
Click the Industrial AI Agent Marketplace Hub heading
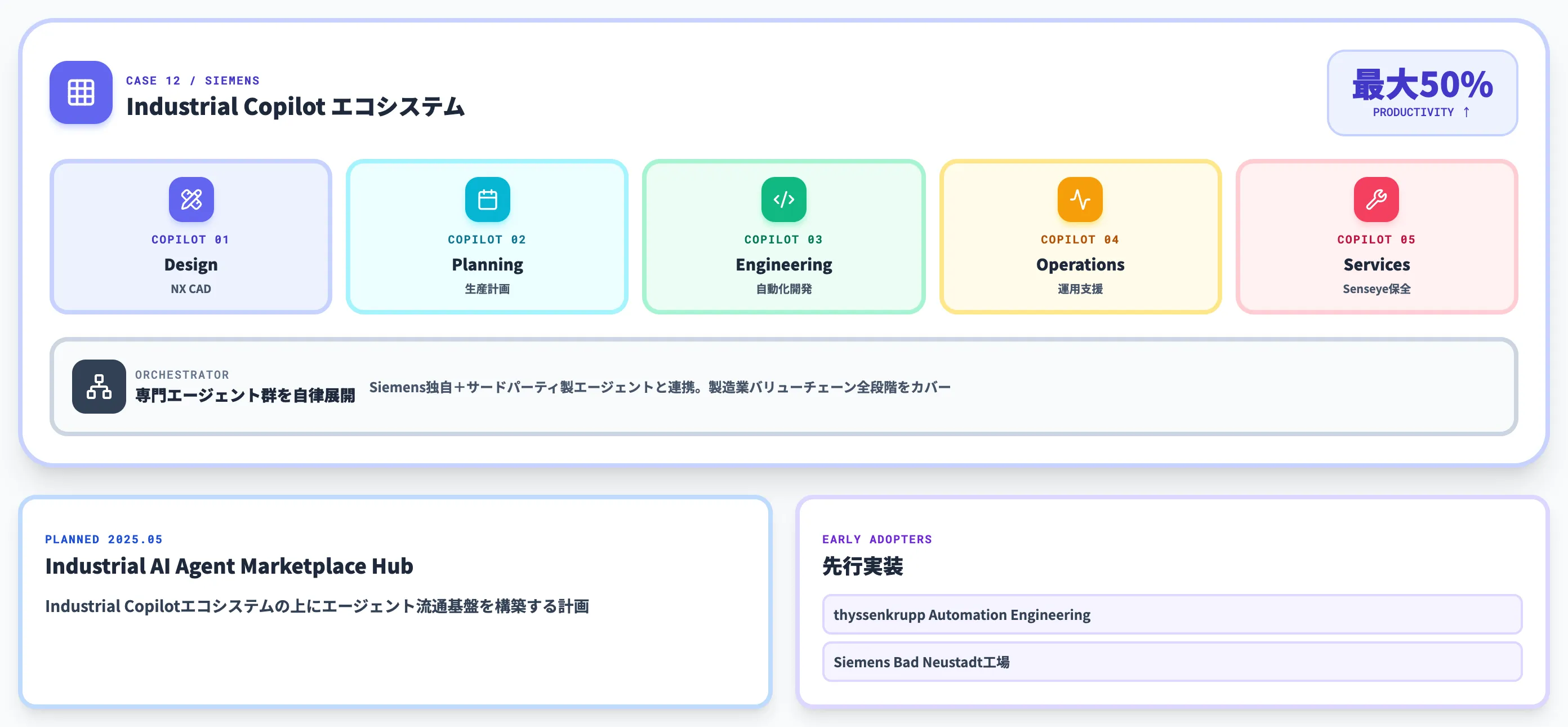click(229, 566)
